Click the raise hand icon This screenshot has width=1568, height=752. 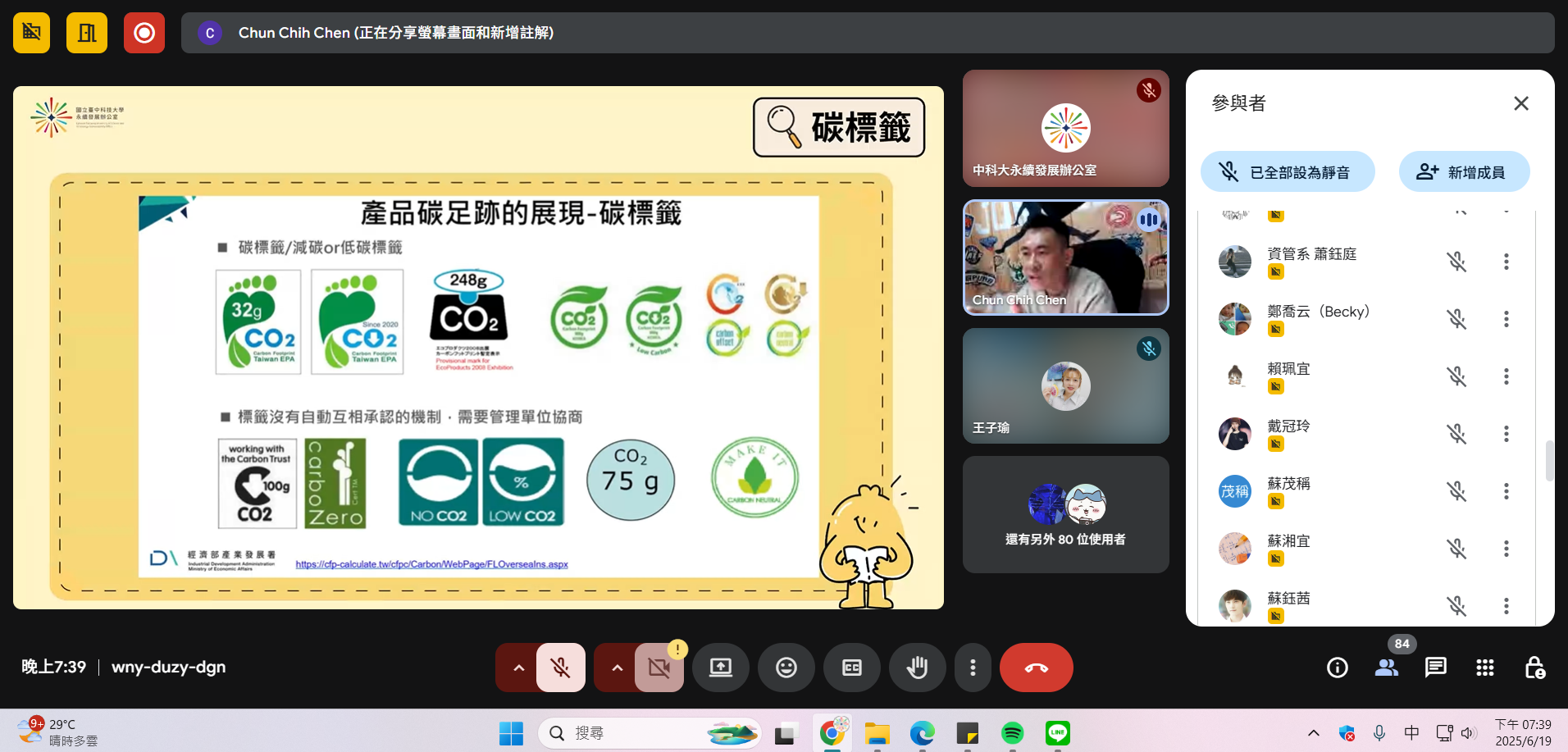coord(917,668)
